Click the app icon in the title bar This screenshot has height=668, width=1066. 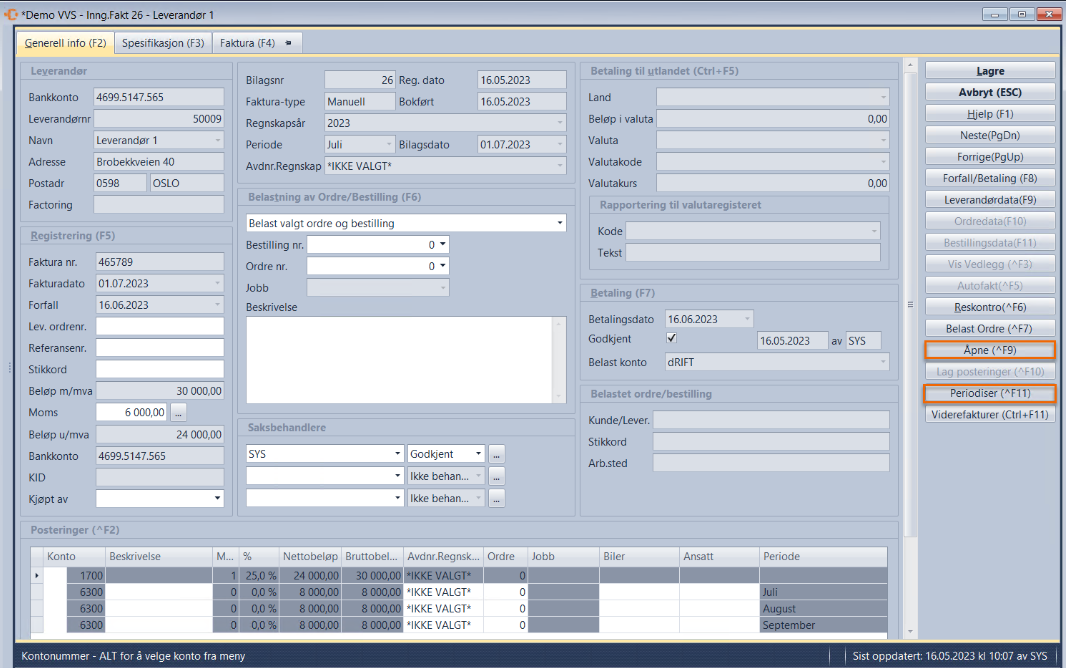coord(11,14)
